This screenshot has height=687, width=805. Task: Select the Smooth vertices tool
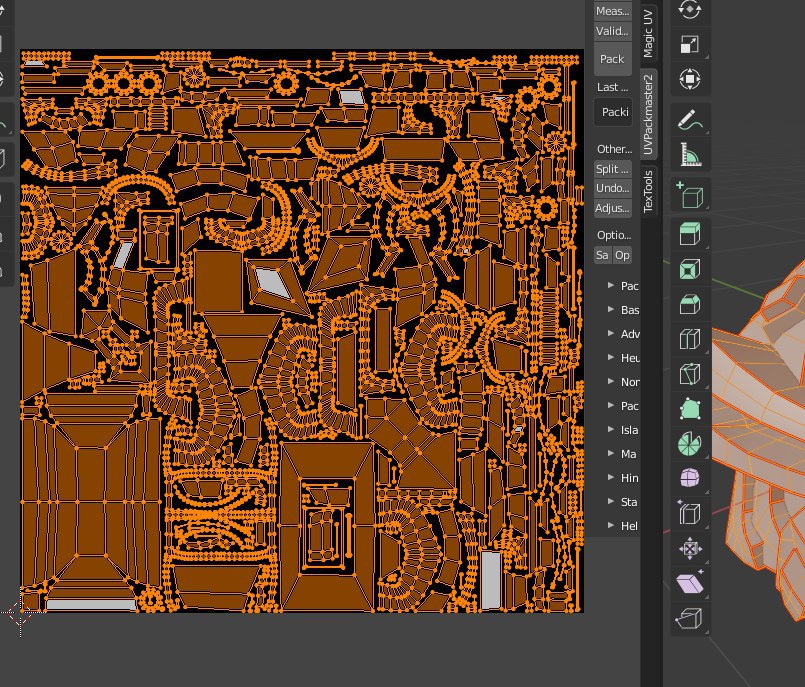[x=689, y=479]
